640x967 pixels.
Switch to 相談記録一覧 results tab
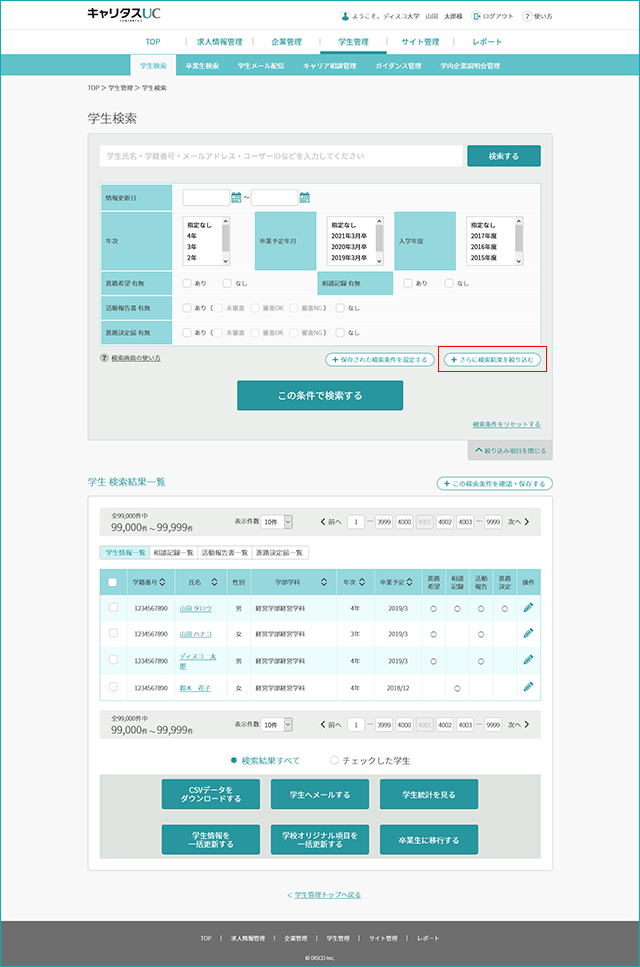[173, 553]
